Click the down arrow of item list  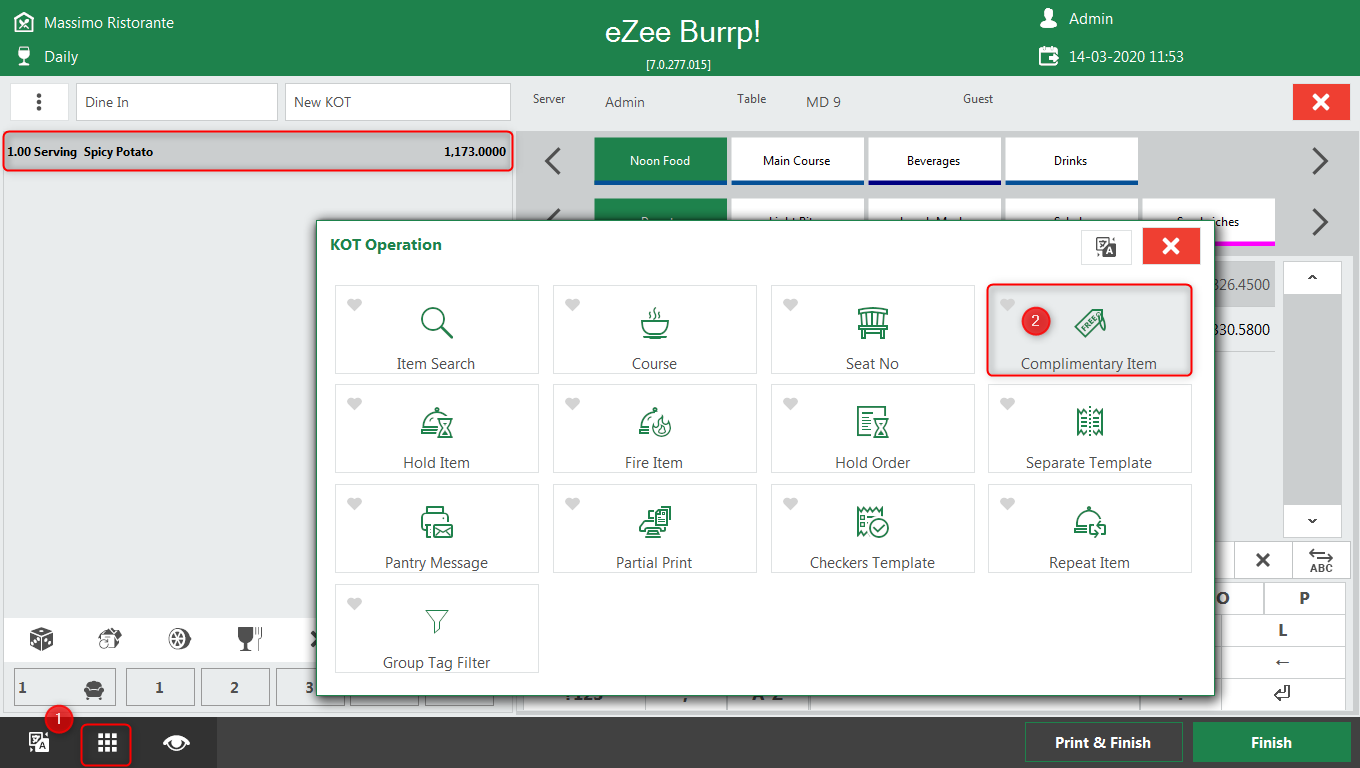tap(1312, 520)
